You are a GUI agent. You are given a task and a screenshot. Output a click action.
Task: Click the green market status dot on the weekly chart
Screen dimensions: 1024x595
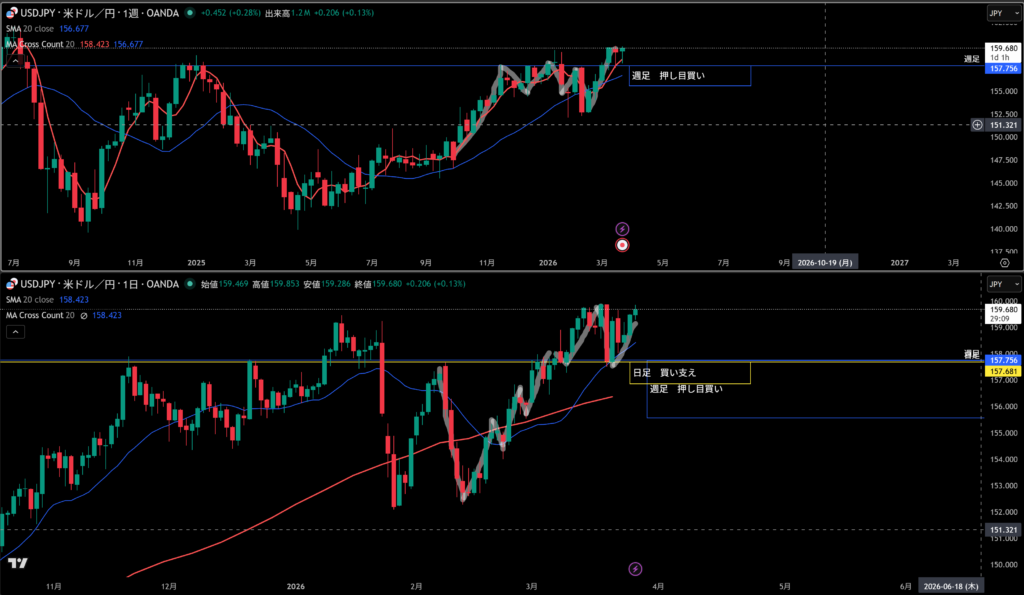[189, 13]
